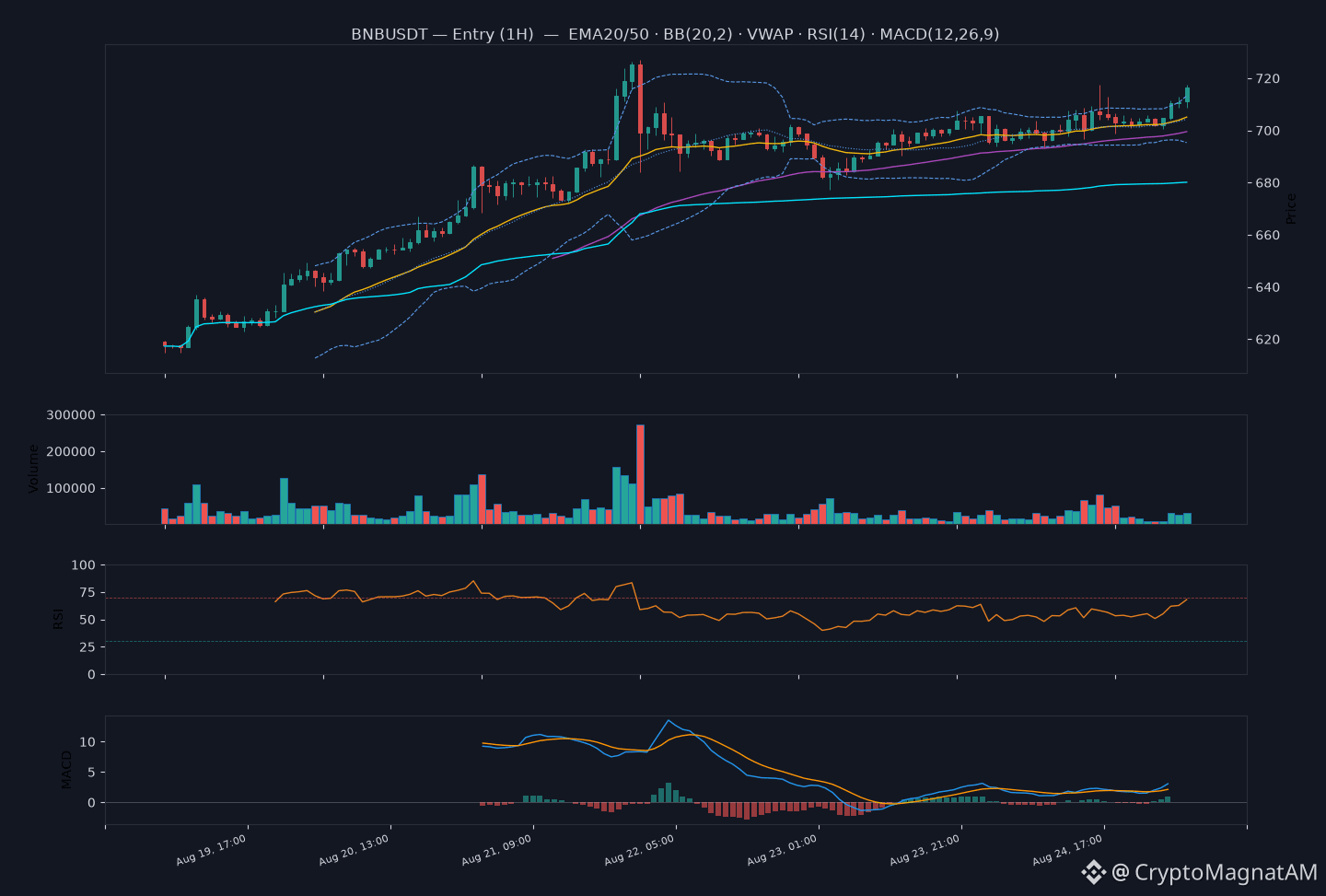
Task: Click the BNBUSDT Entry (1H) chart title
Action: 675,34
